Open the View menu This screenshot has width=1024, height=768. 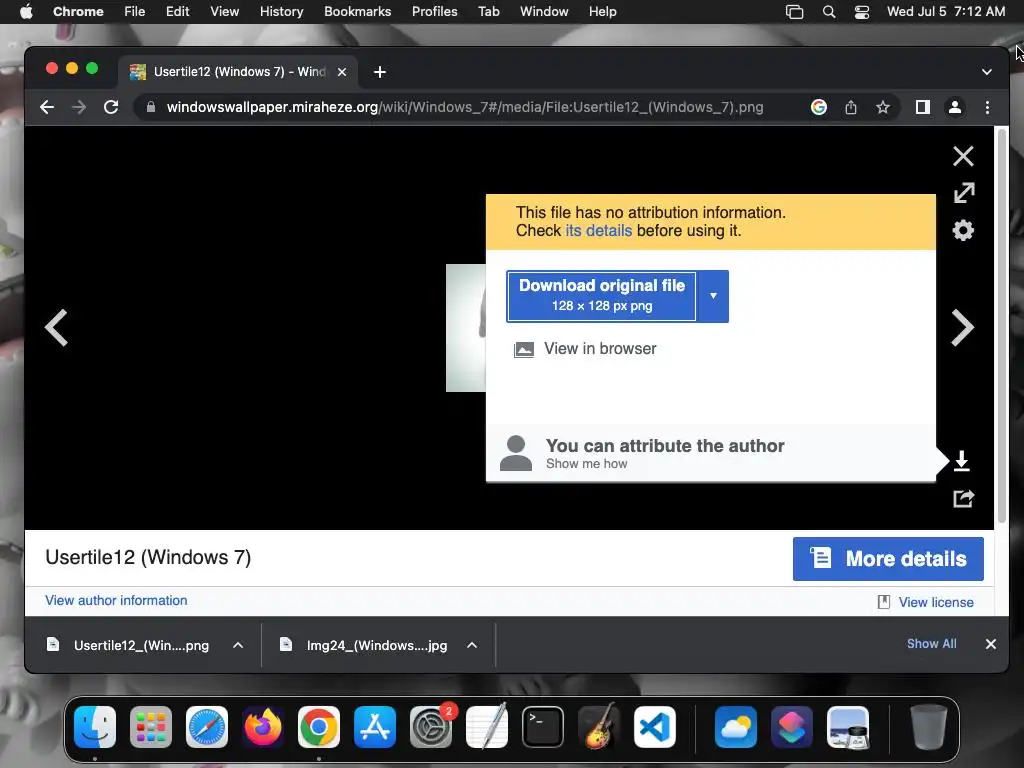[x=224, y=12]
